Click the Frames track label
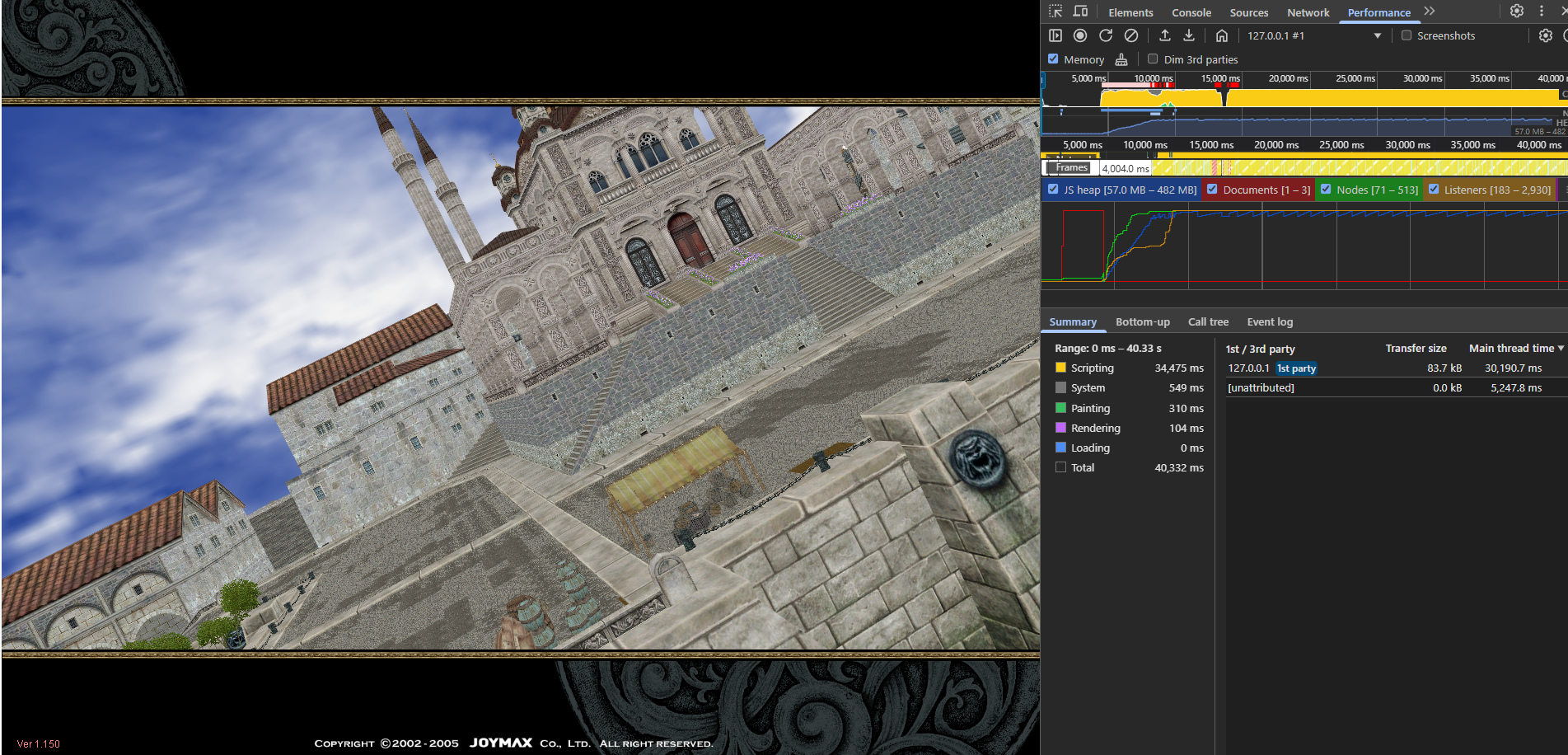The image size is (1568, 755). click(1072, 167)
